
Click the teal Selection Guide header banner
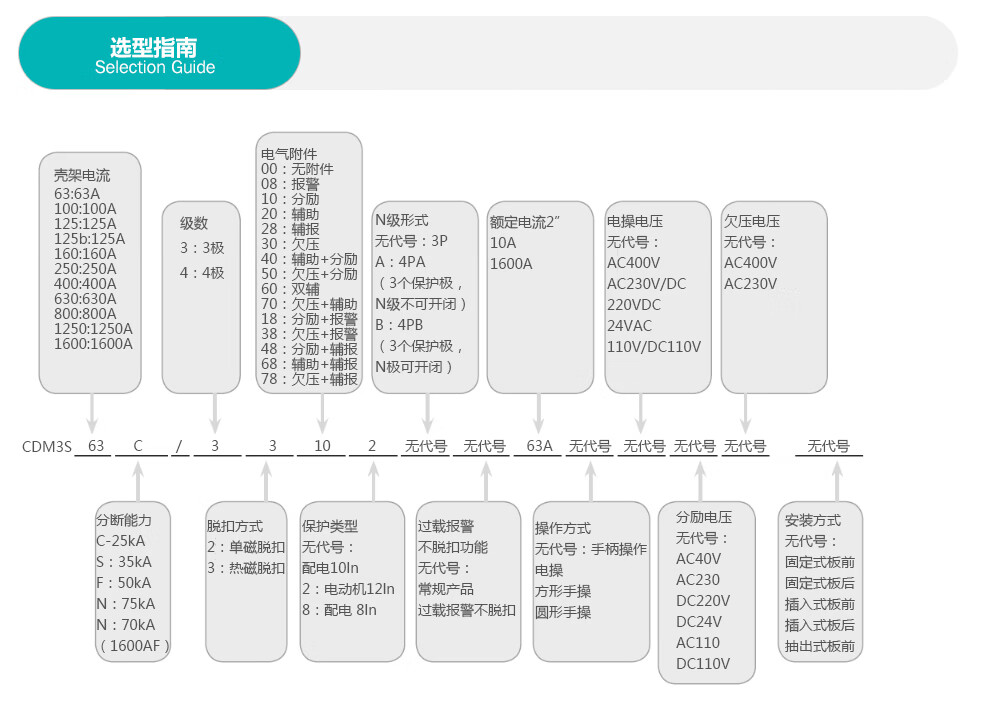(x=160, y=54)
